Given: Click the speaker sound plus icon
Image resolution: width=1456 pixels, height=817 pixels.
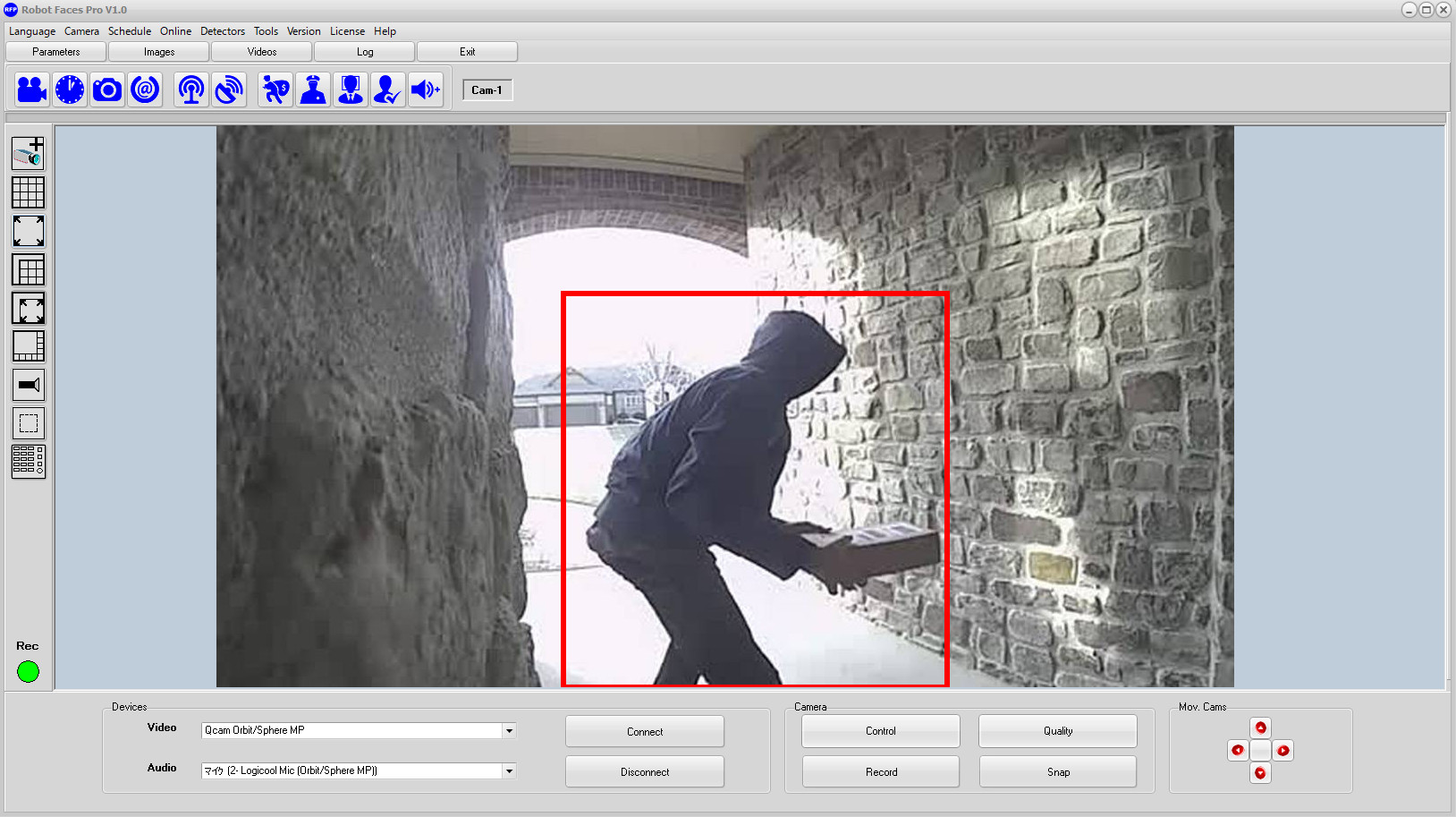Looking at the screenshot, I should click(x=426, y=89).
